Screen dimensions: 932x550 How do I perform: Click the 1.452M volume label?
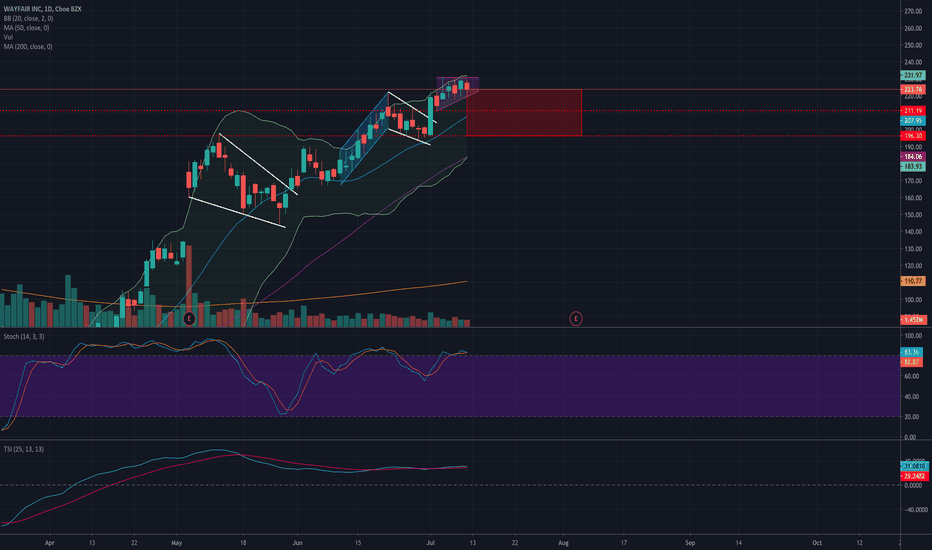(x=913, y=320)
